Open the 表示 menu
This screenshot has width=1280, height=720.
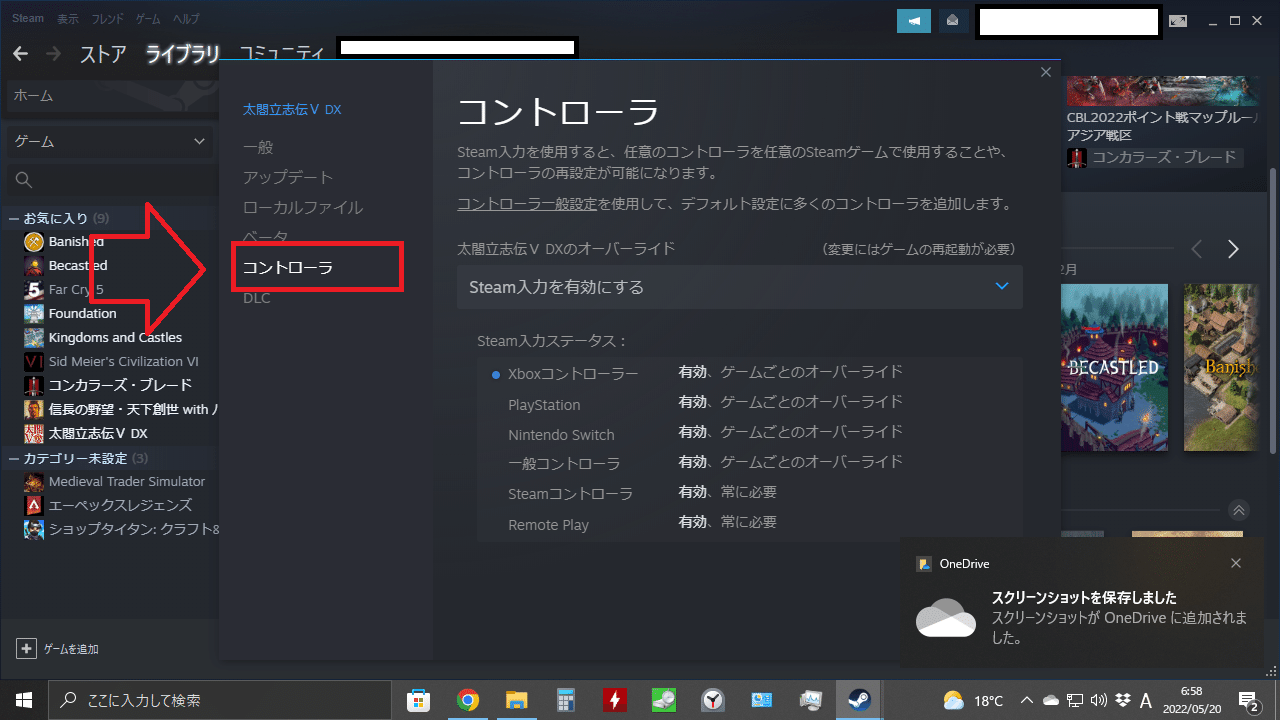pos(68,19)
